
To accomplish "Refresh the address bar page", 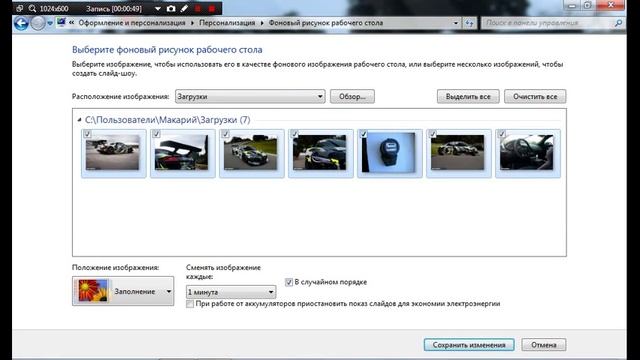I will [469, 23].
